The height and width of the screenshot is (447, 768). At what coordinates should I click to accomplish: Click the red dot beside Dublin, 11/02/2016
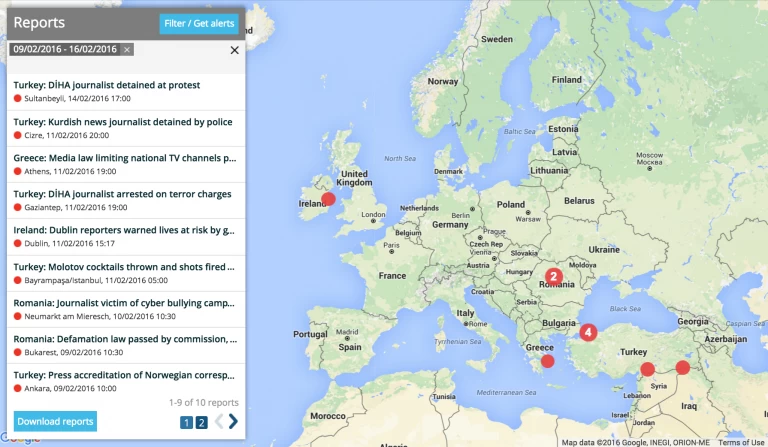pos(18,243)
